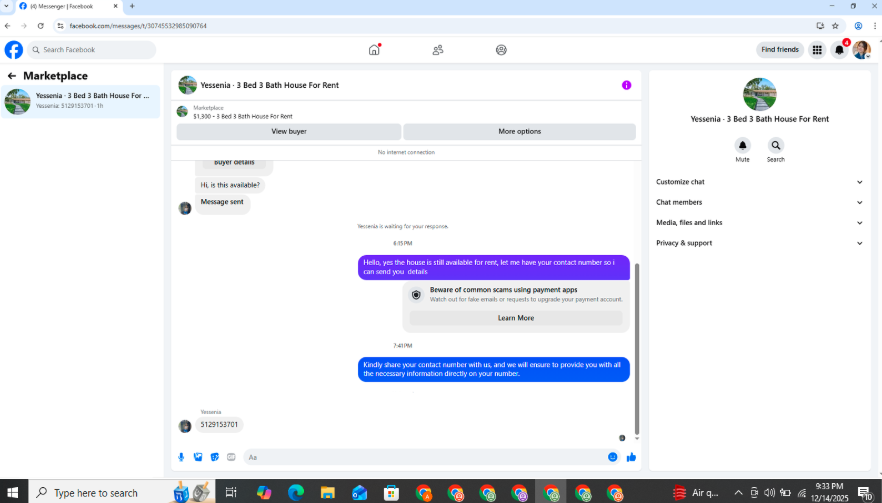Choose a GIF from composer

point(231,457)
